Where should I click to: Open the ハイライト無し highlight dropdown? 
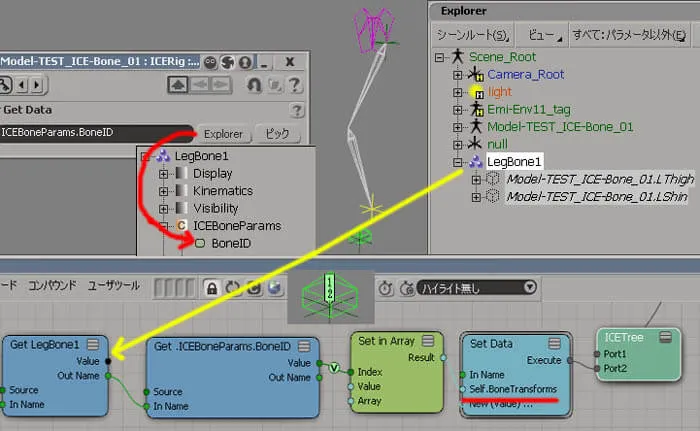[x=476, y=288]
